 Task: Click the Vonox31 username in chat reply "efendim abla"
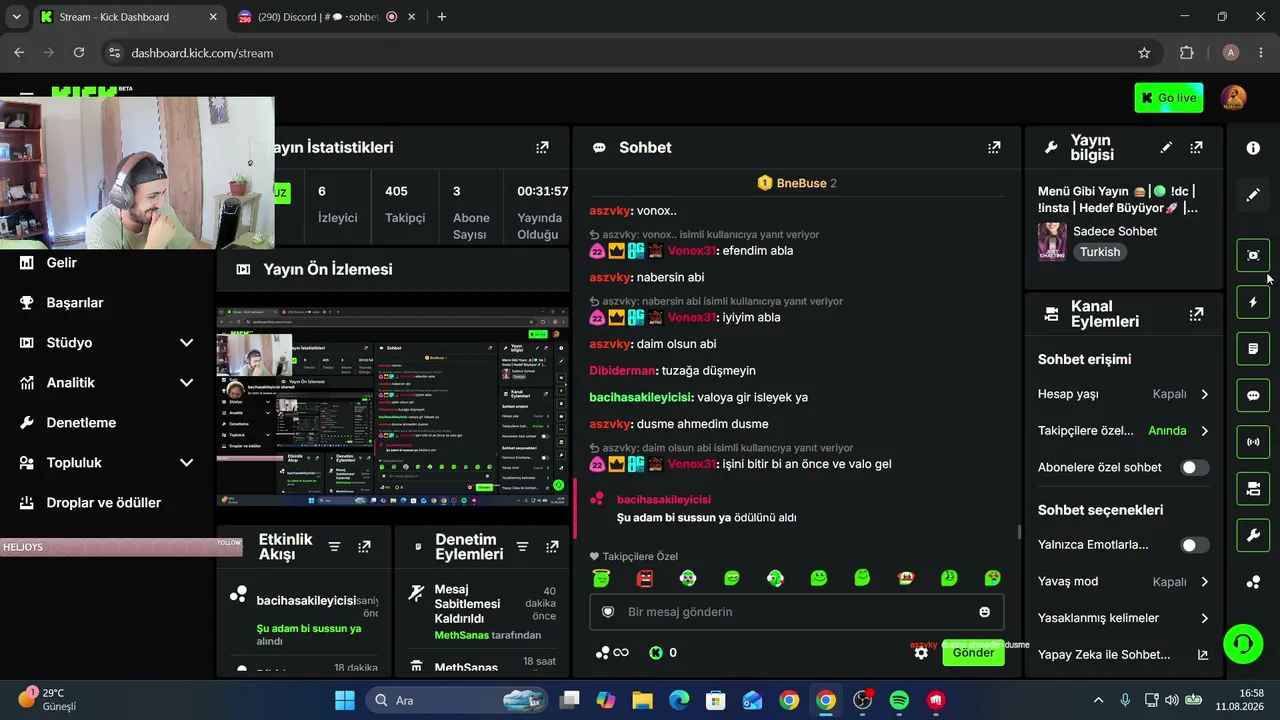(691, 251)
